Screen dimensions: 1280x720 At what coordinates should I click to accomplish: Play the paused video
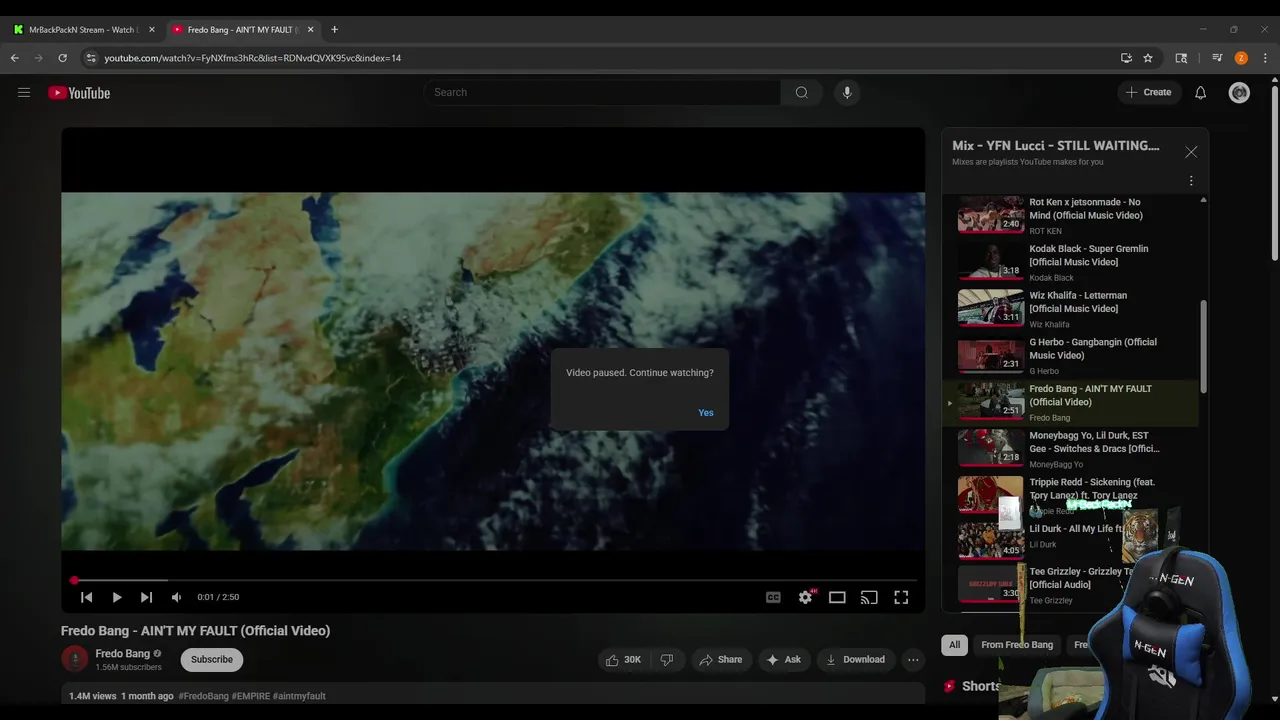tap(117, 597)
